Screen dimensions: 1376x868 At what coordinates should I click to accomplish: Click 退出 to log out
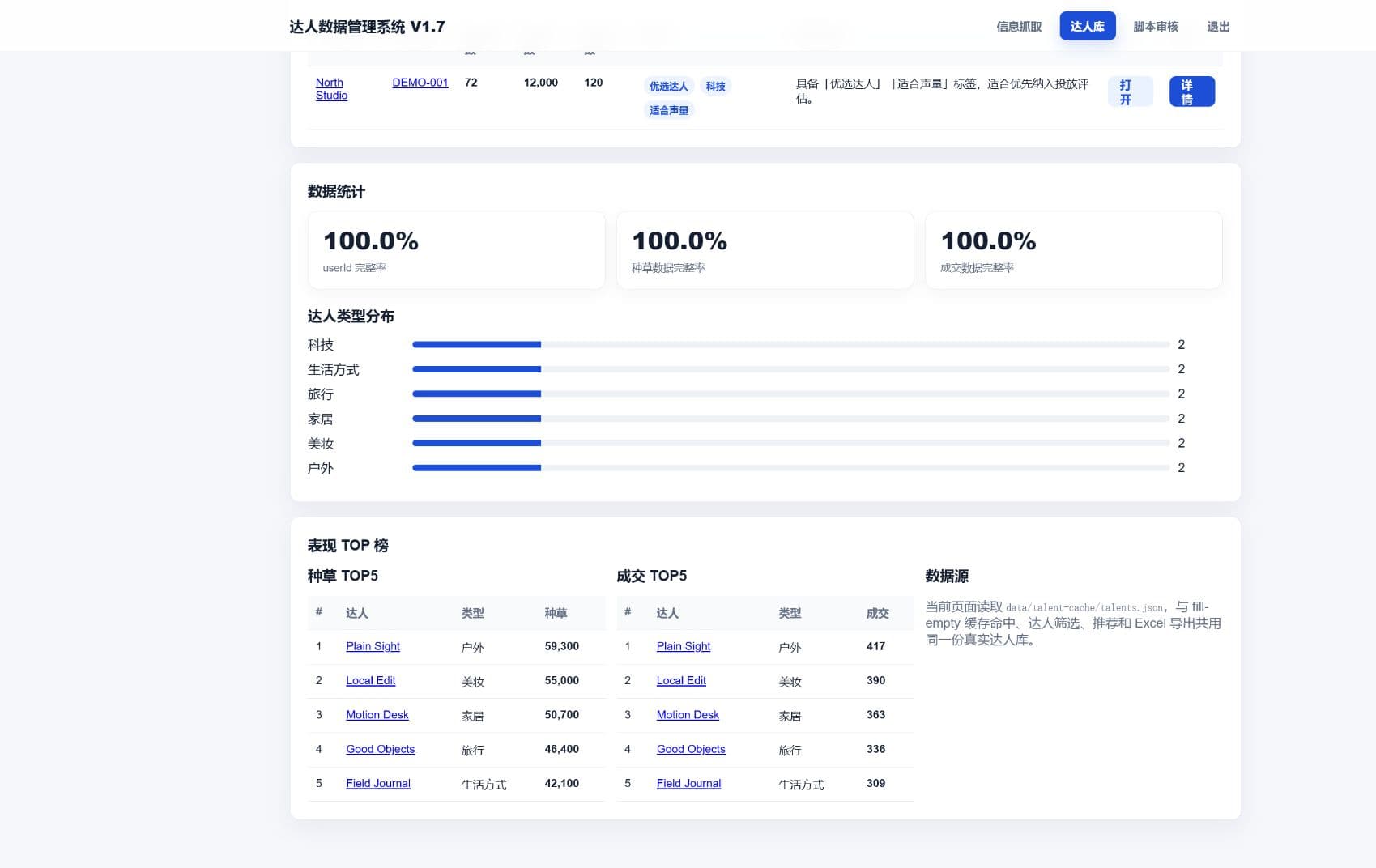[1218, 27]
